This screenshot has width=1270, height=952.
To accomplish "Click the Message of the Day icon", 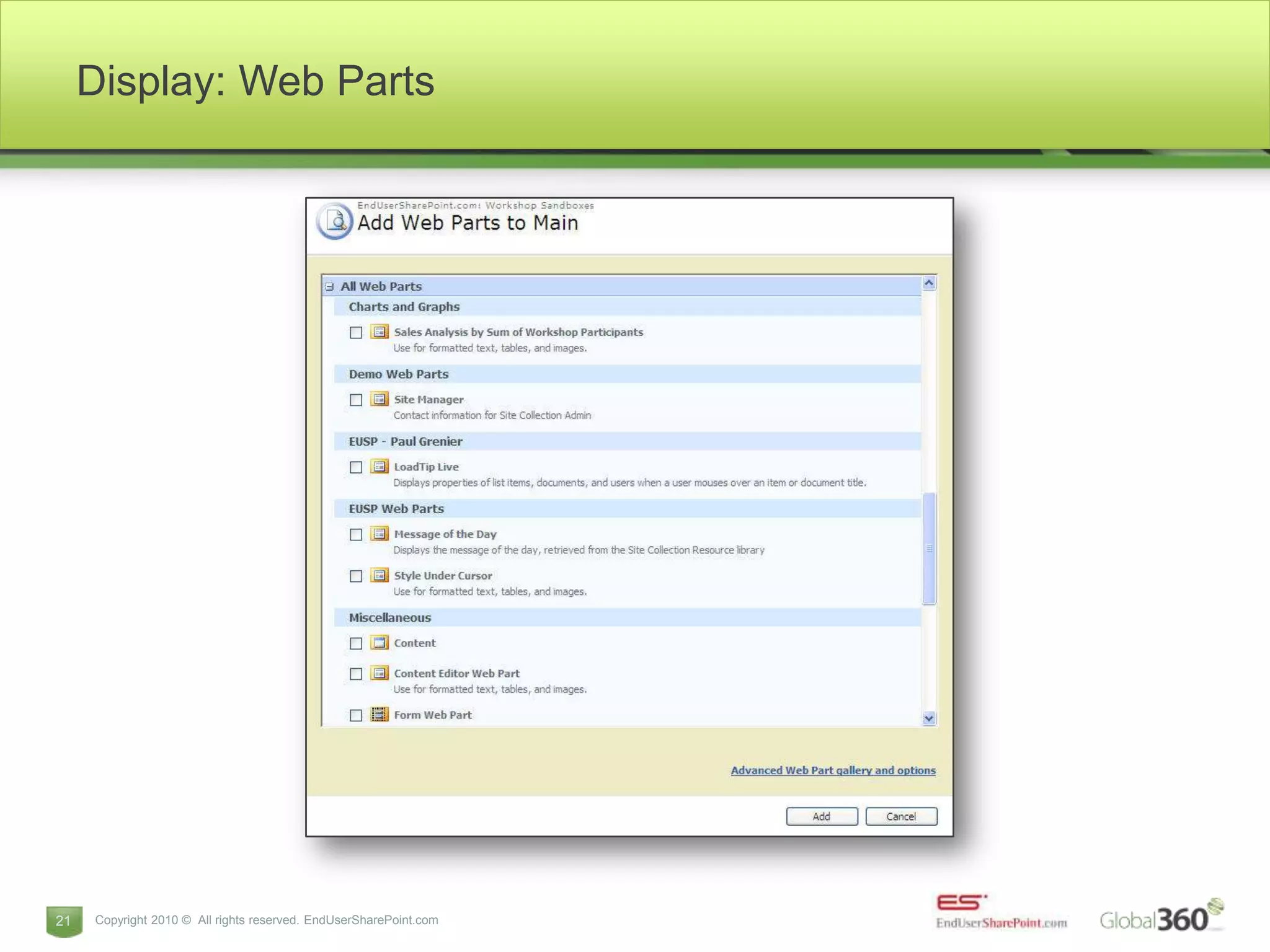I will coord(380,534).
